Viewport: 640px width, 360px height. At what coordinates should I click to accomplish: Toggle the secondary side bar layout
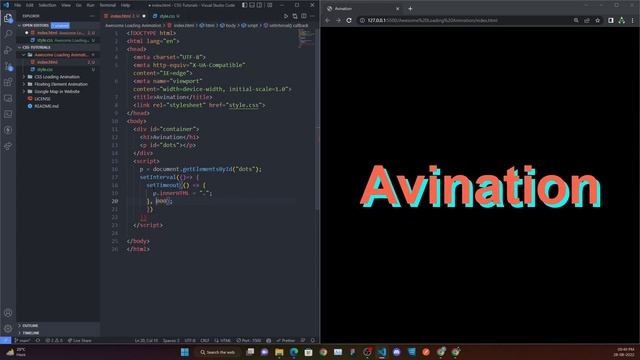point(259,5)
